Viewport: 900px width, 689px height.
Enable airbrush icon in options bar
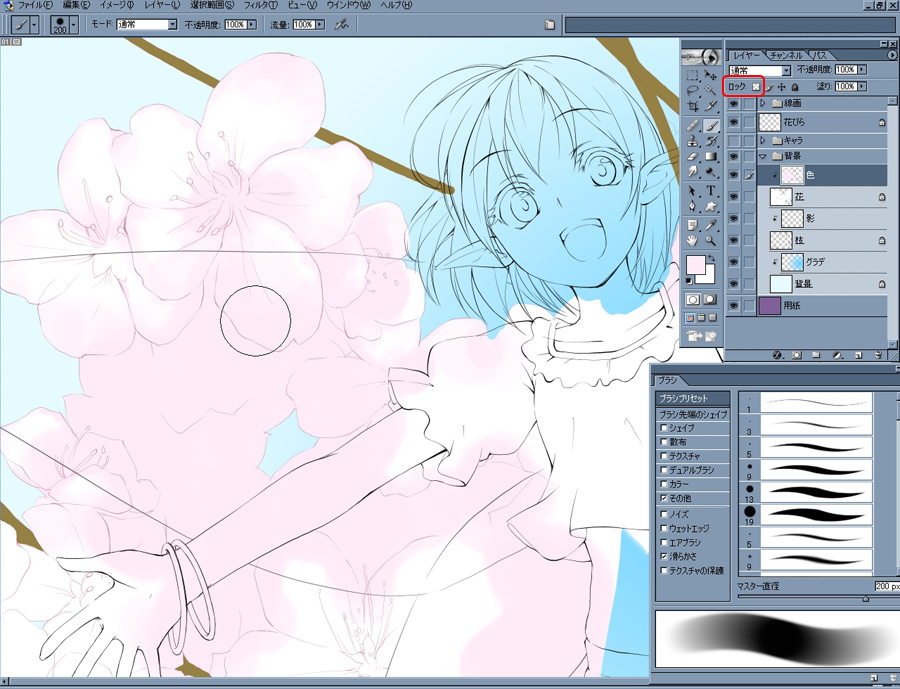(345, 23)
